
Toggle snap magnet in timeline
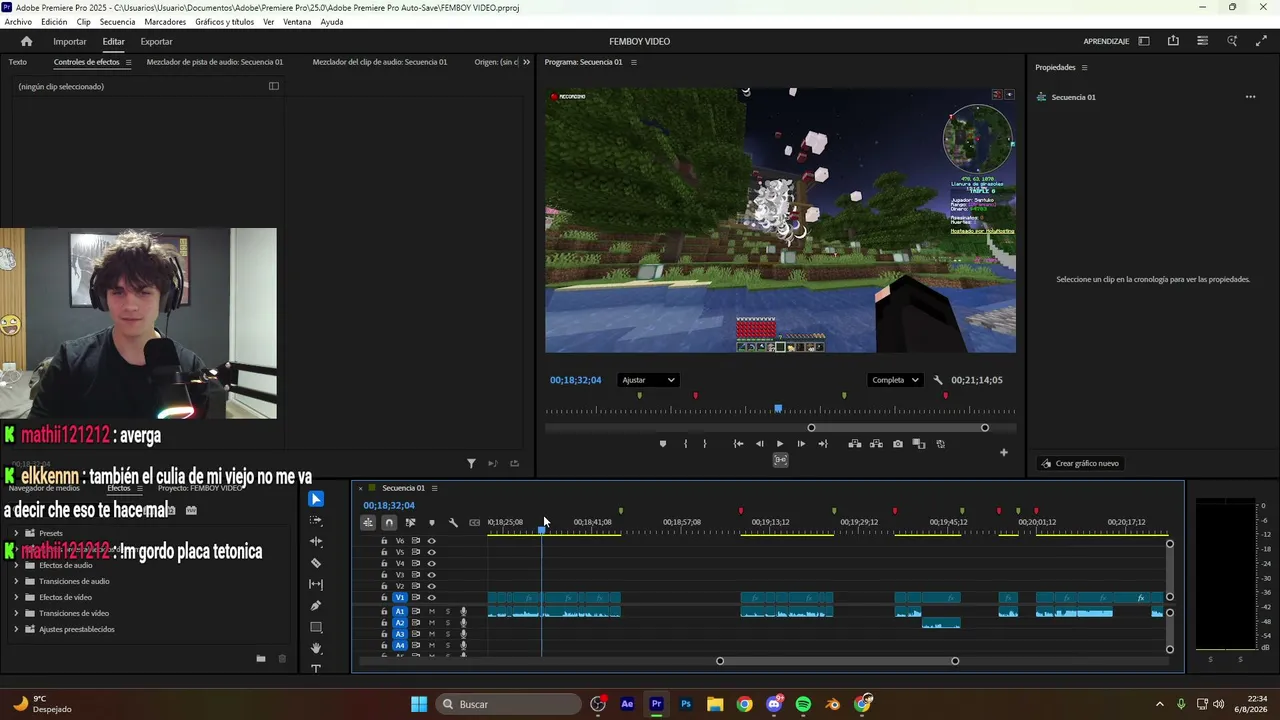click(389, 522)
